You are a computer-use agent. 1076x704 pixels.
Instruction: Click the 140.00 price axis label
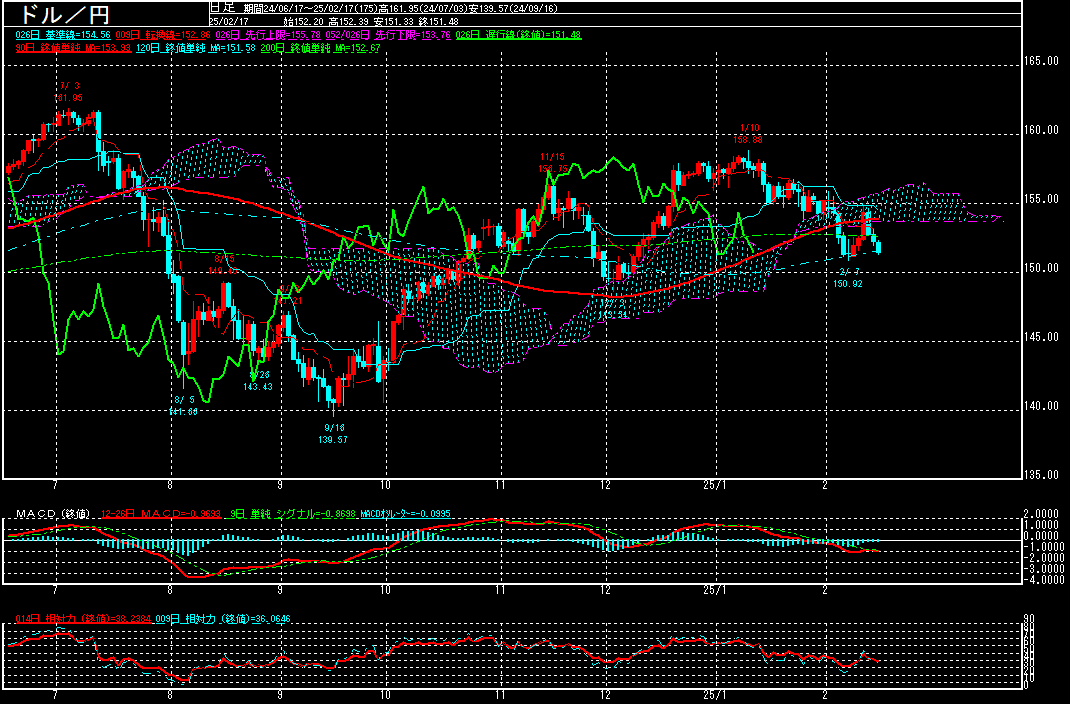tap(1042, 406)
